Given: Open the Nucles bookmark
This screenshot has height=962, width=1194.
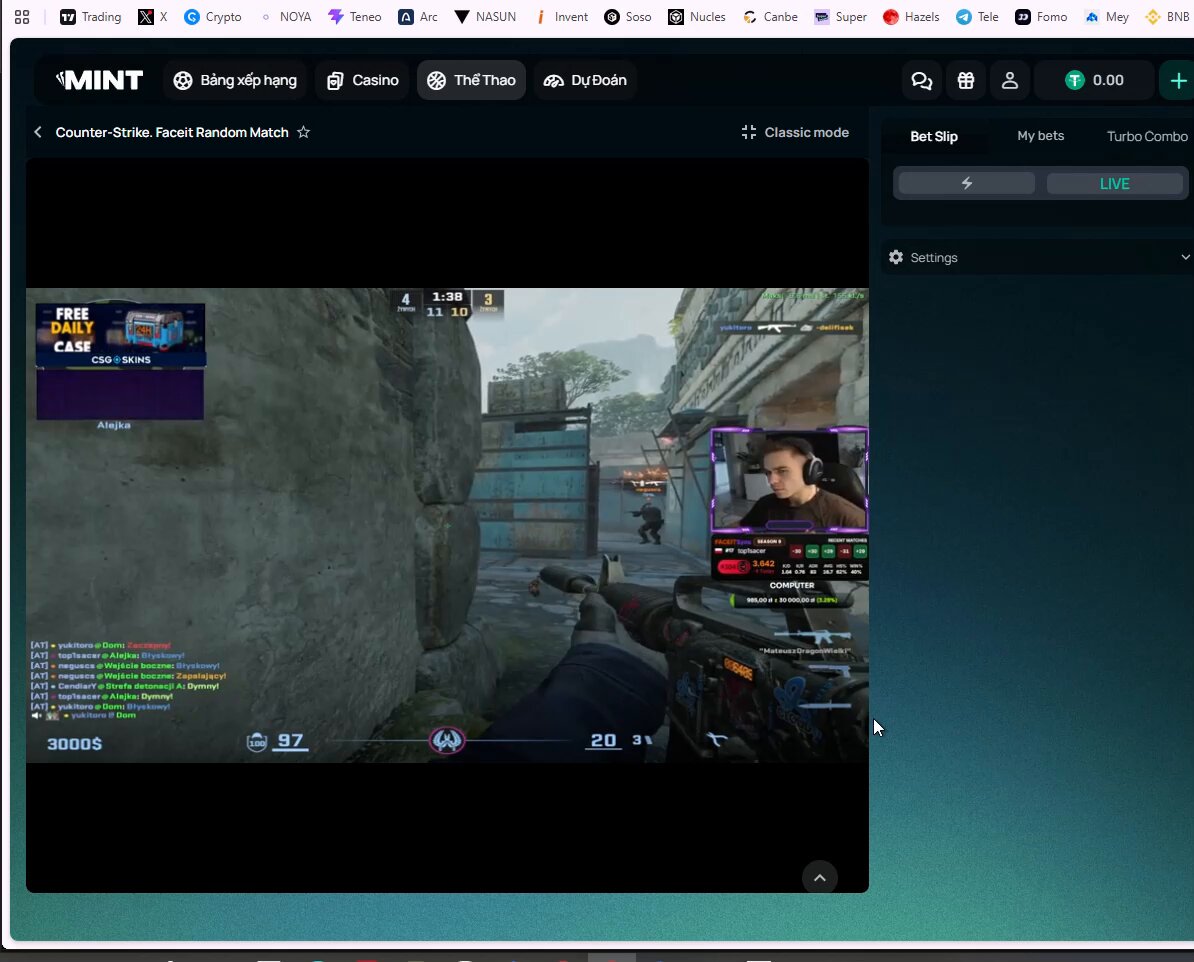Looking at the screenshot, I should 696,17.
